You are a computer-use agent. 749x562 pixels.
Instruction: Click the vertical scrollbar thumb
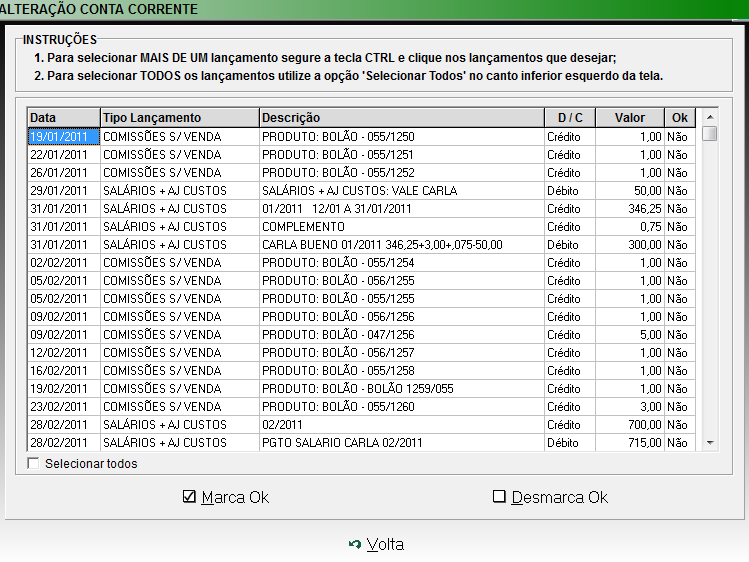pyautogui.click(x=710, y=134)
